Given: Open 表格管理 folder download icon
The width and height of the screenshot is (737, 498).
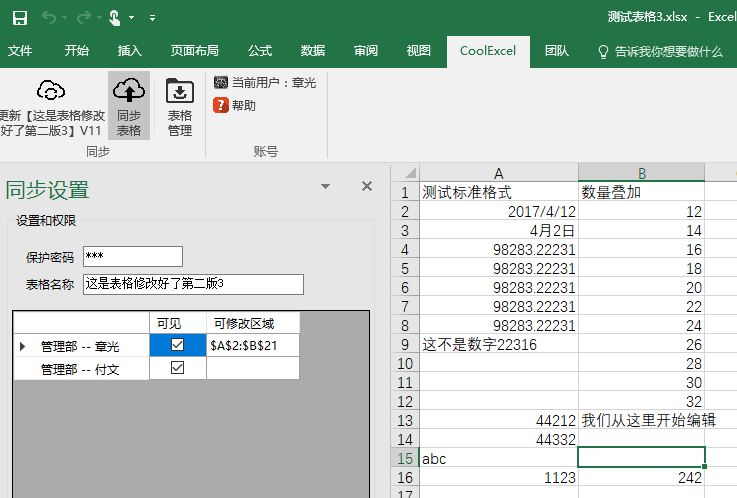Looking at the screenshot, I should (x=179, y=92).
